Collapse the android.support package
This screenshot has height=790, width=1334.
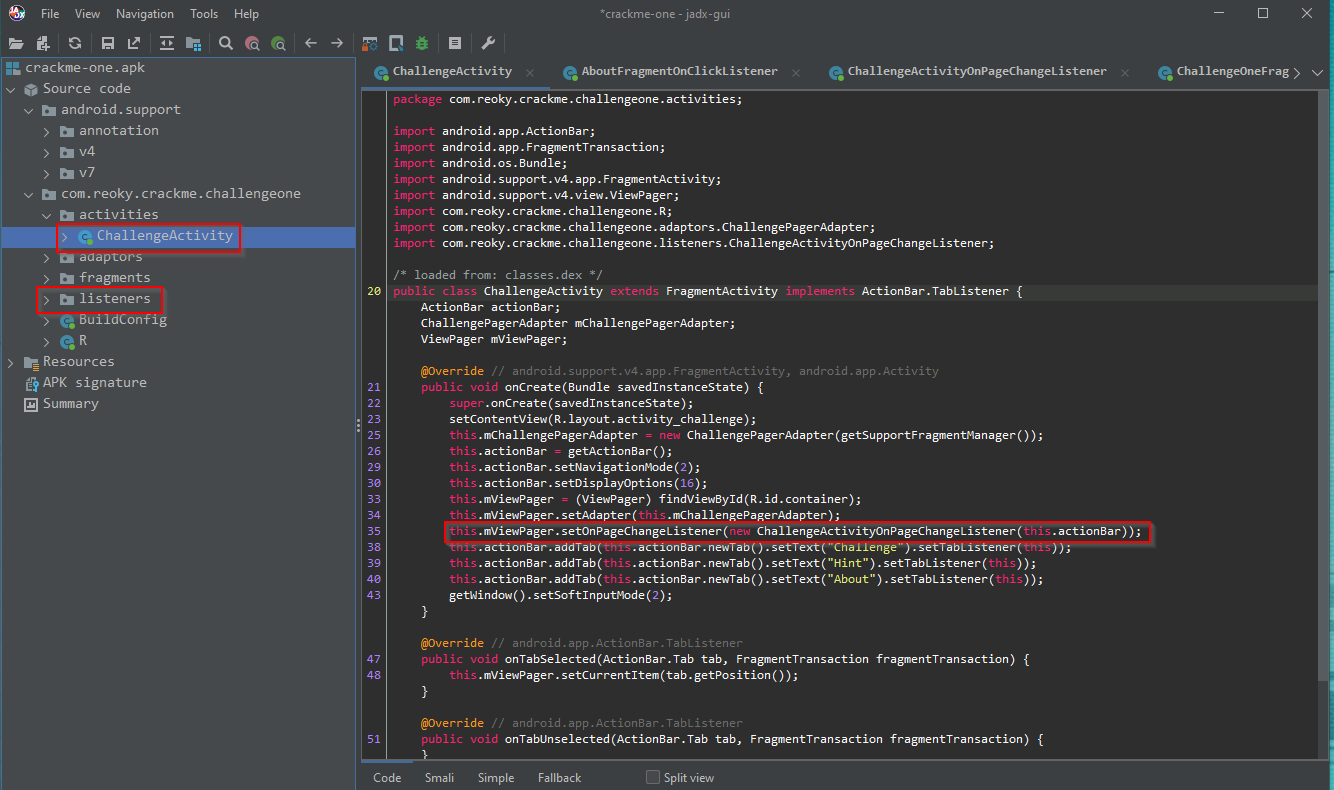[29, 110]
